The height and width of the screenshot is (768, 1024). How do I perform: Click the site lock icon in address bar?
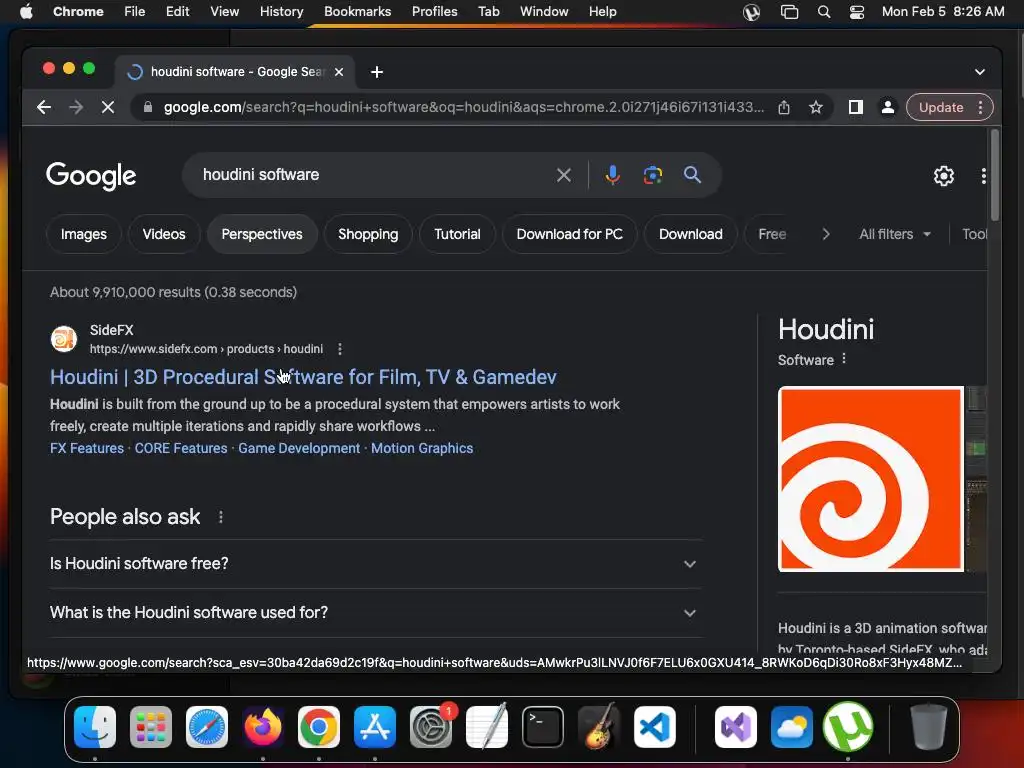pos(148,107)
